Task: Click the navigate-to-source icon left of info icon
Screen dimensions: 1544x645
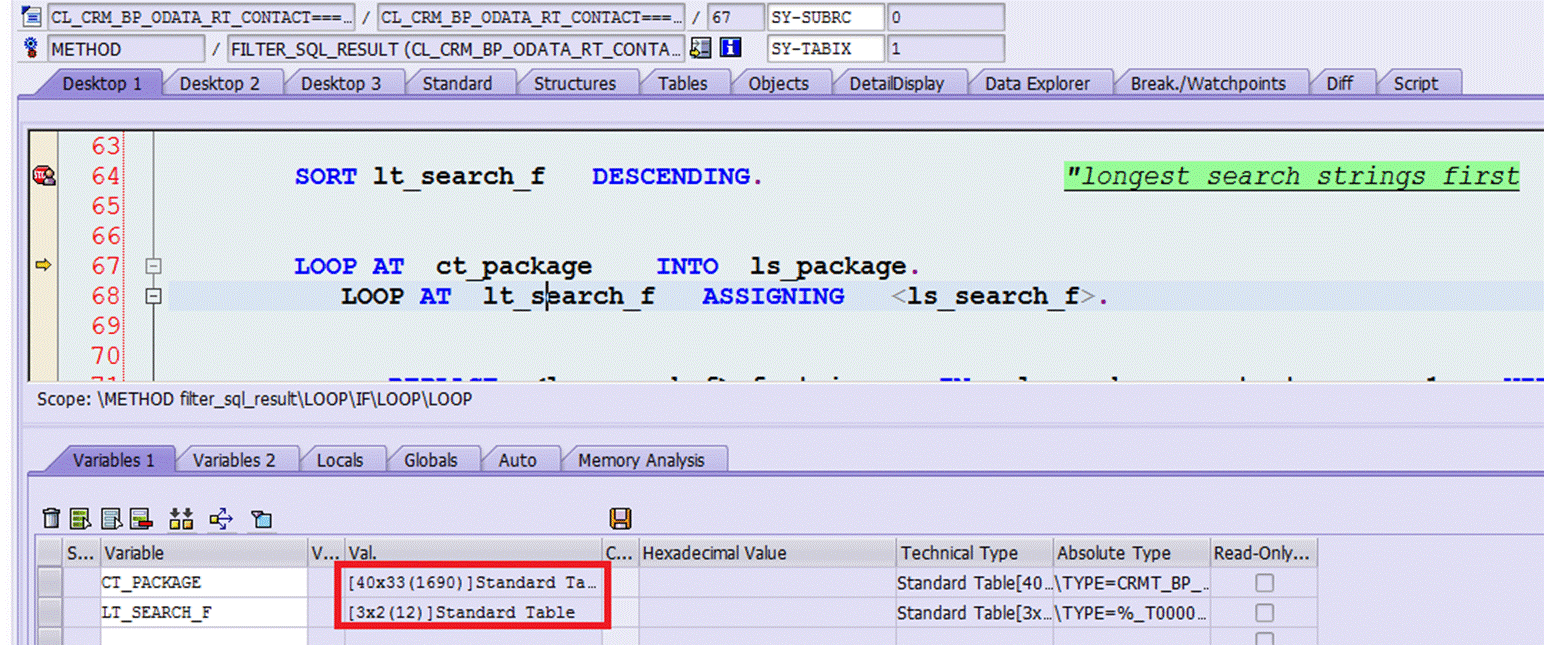Action: (x=701, y=48)
